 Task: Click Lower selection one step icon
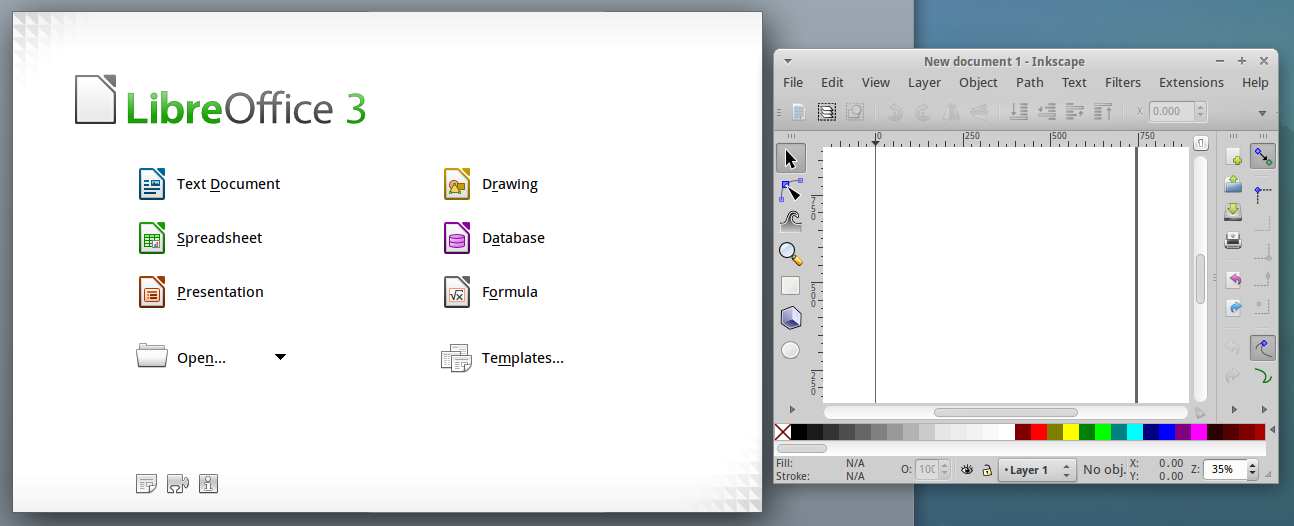pos(1047,112)
